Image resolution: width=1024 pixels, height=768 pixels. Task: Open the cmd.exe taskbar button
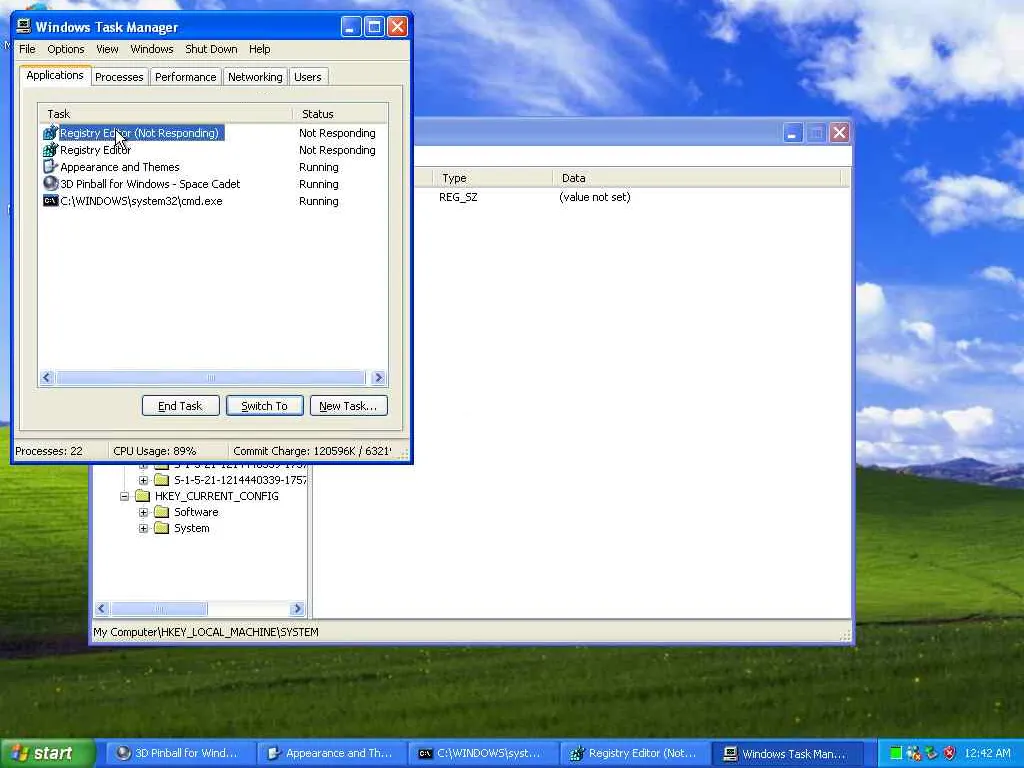[482, 754]
